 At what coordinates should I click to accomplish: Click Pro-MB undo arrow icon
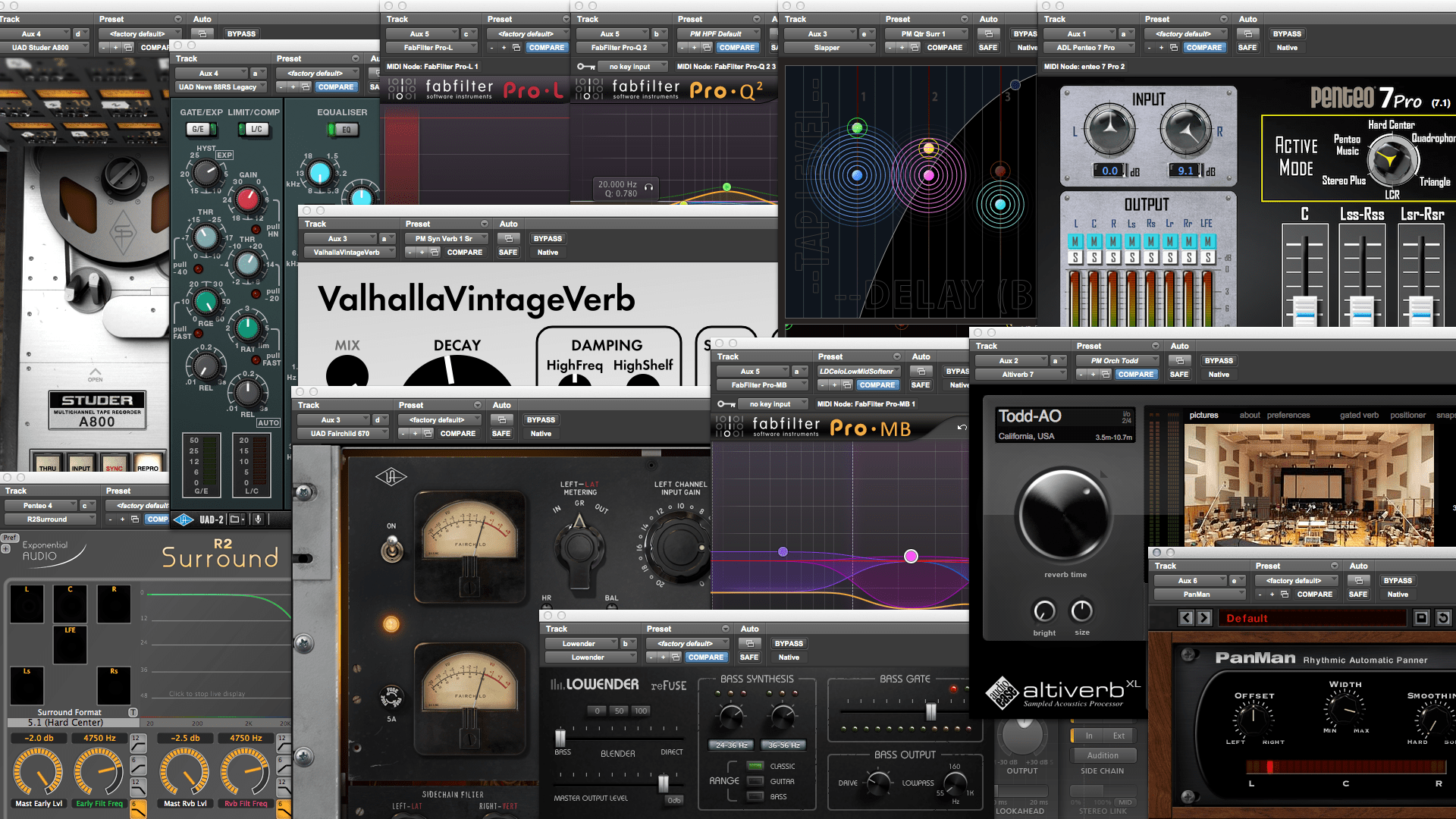962,428
